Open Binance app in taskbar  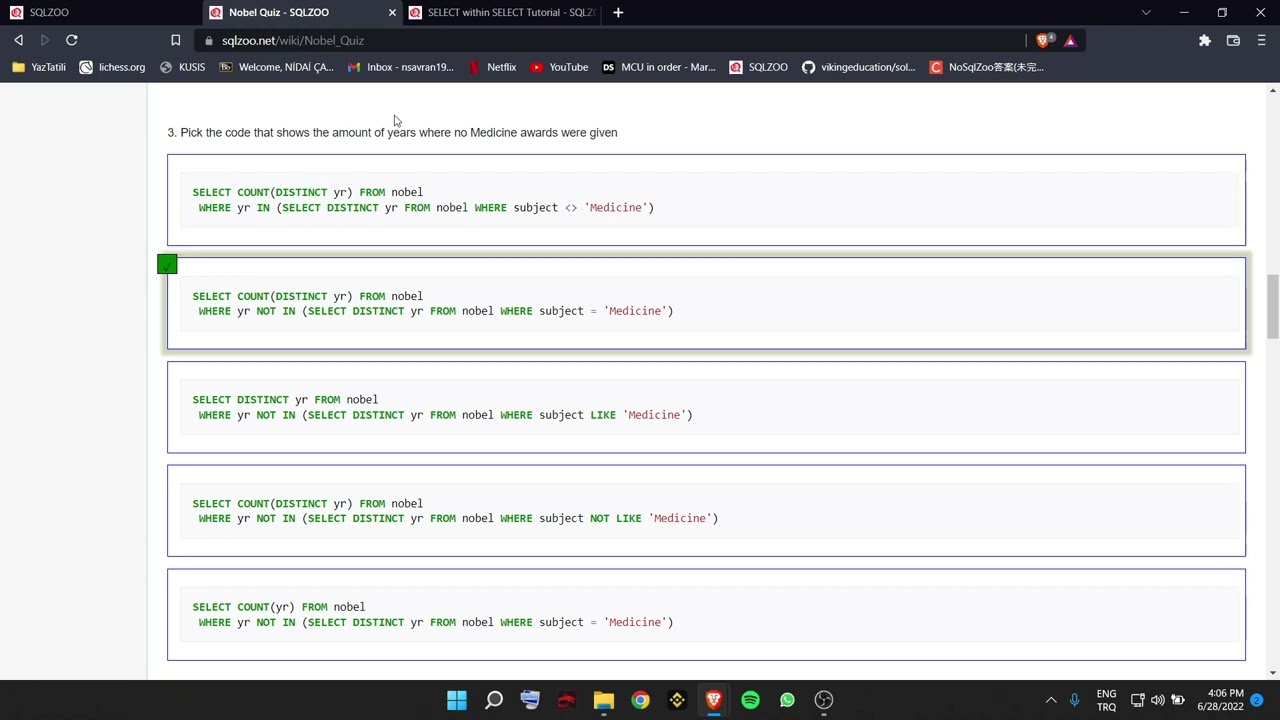coord(677,700)
